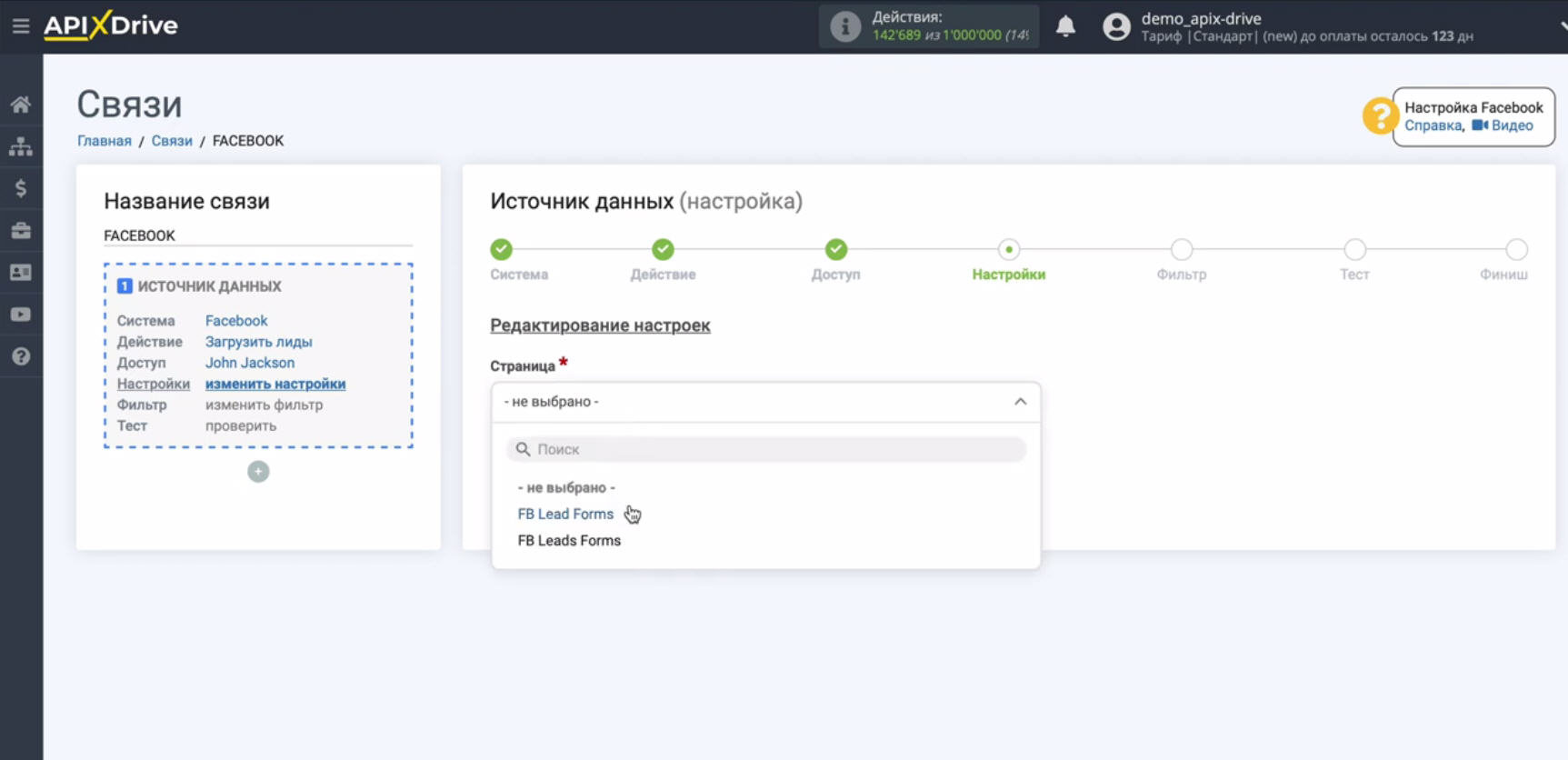Edit the connection name FACEBOOK field
The image size is (1568, 760).
click(x=258, y=235)
